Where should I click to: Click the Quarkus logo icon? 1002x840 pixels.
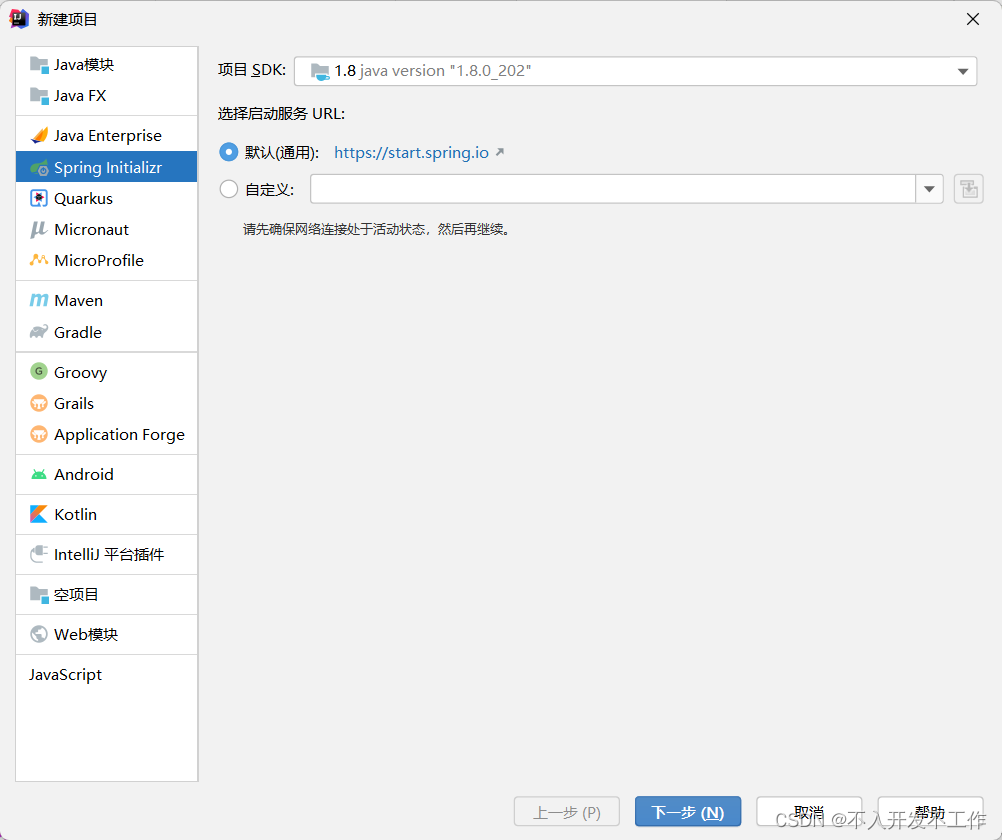39,198
